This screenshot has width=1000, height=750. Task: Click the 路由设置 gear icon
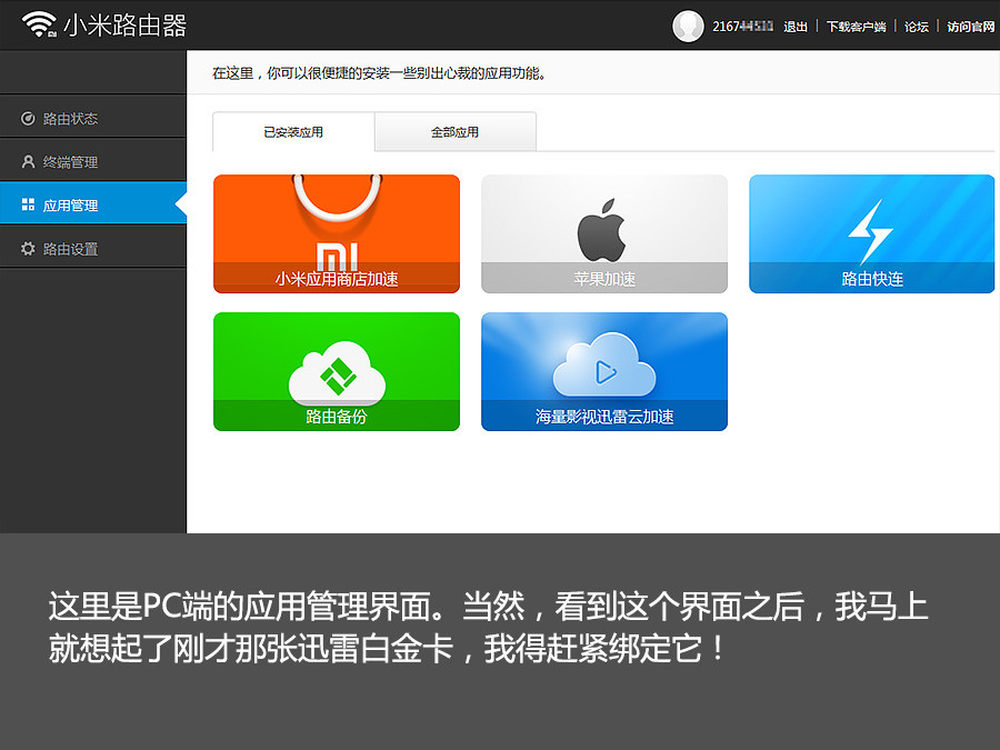click(28, 248)
